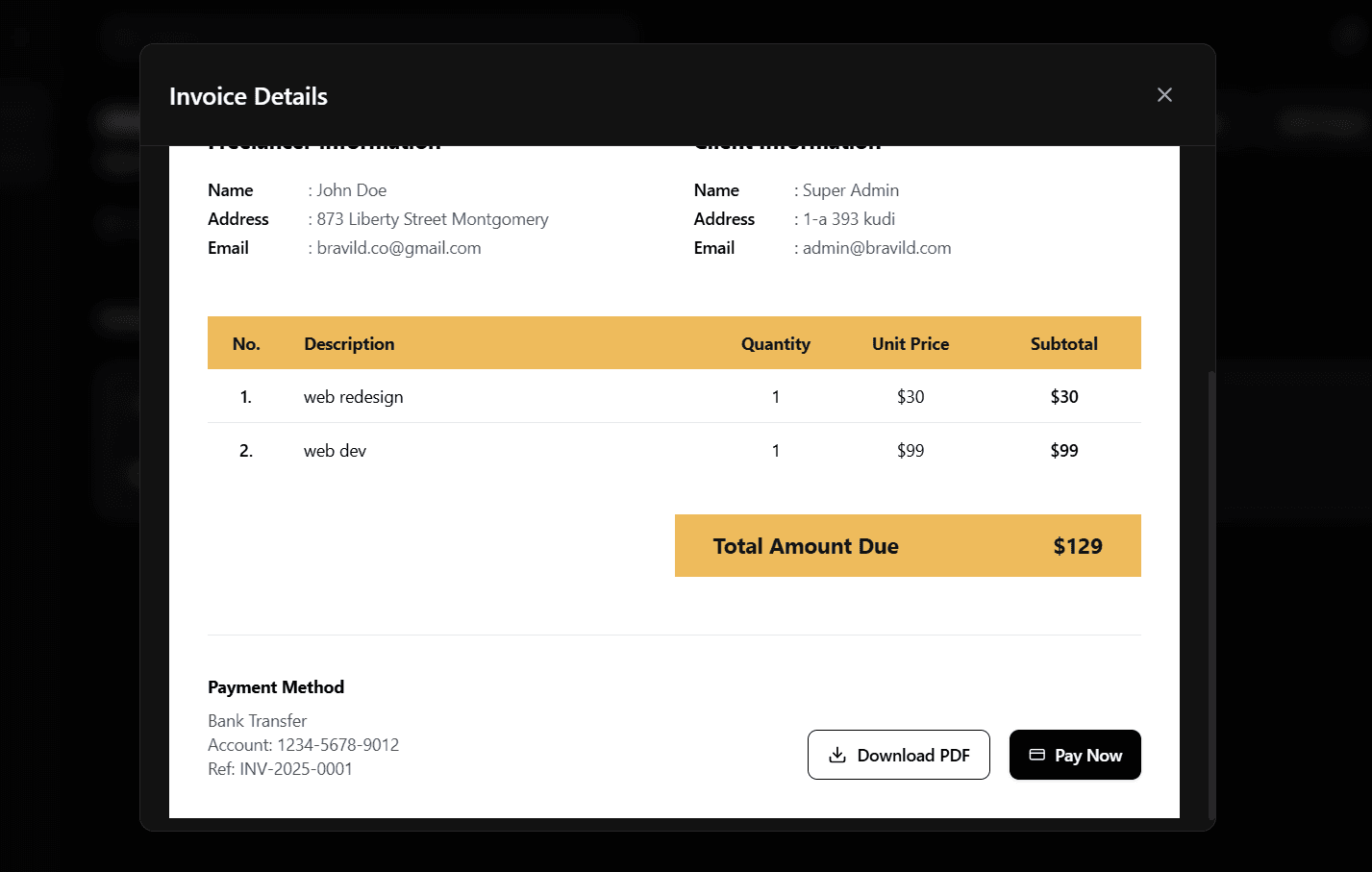Click the freelancer email bravild.co@gmail.com
1372x872 pixels.
coord(398,248)
